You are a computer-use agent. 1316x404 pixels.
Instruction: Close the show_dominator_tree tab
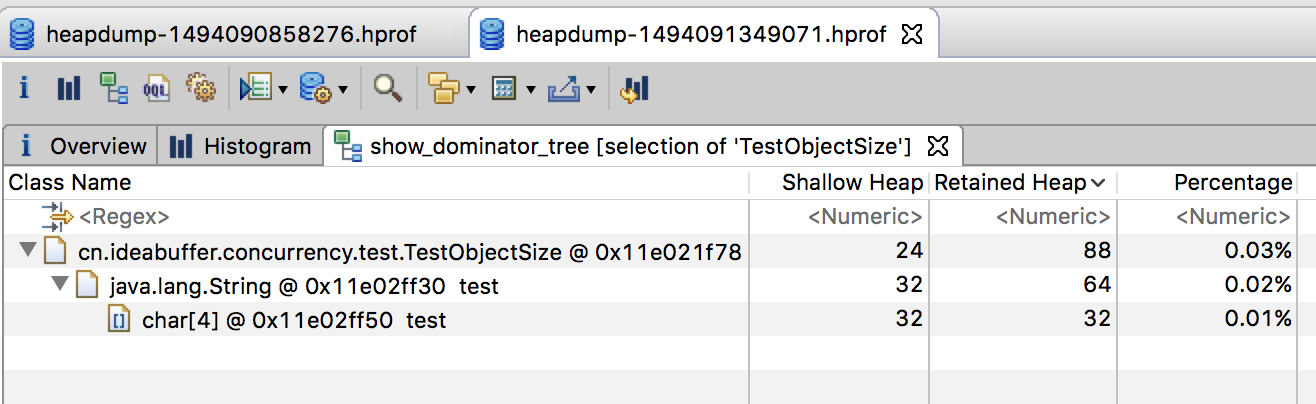[937, 146]
